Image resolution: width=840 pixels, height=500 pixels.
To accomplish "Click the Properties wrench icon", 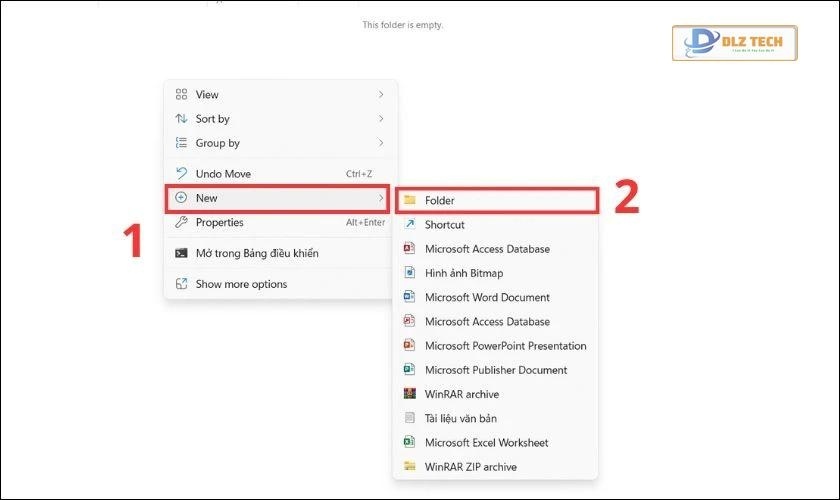I will pyautogui.click(x=181, y=223).
